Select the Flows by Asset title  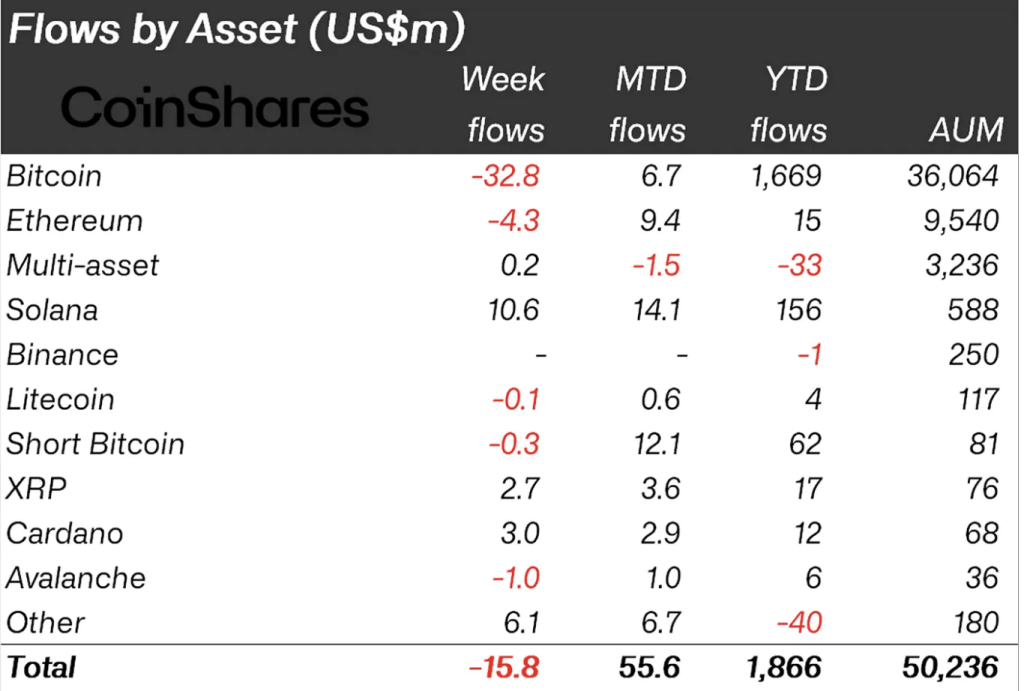(x=236, y=29)
